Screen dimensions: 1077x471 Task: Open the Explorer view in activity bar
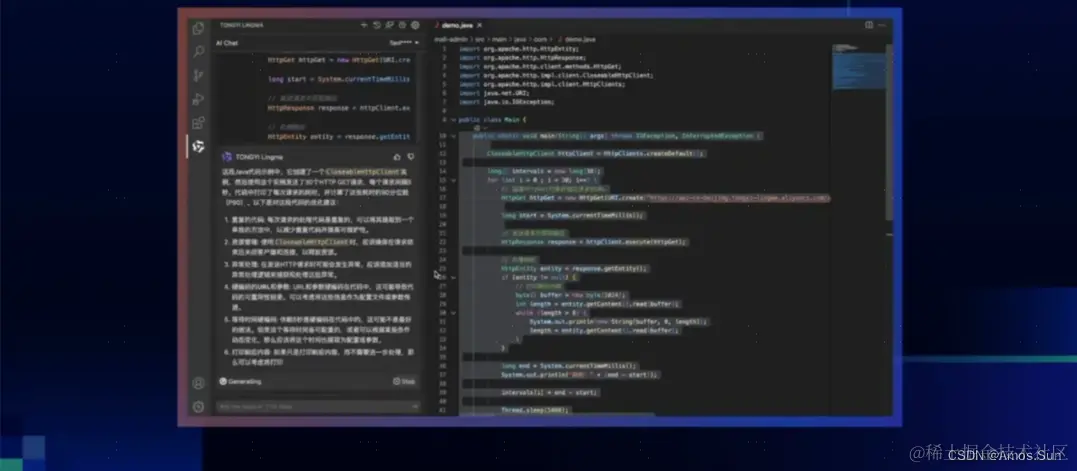point(199,28)
